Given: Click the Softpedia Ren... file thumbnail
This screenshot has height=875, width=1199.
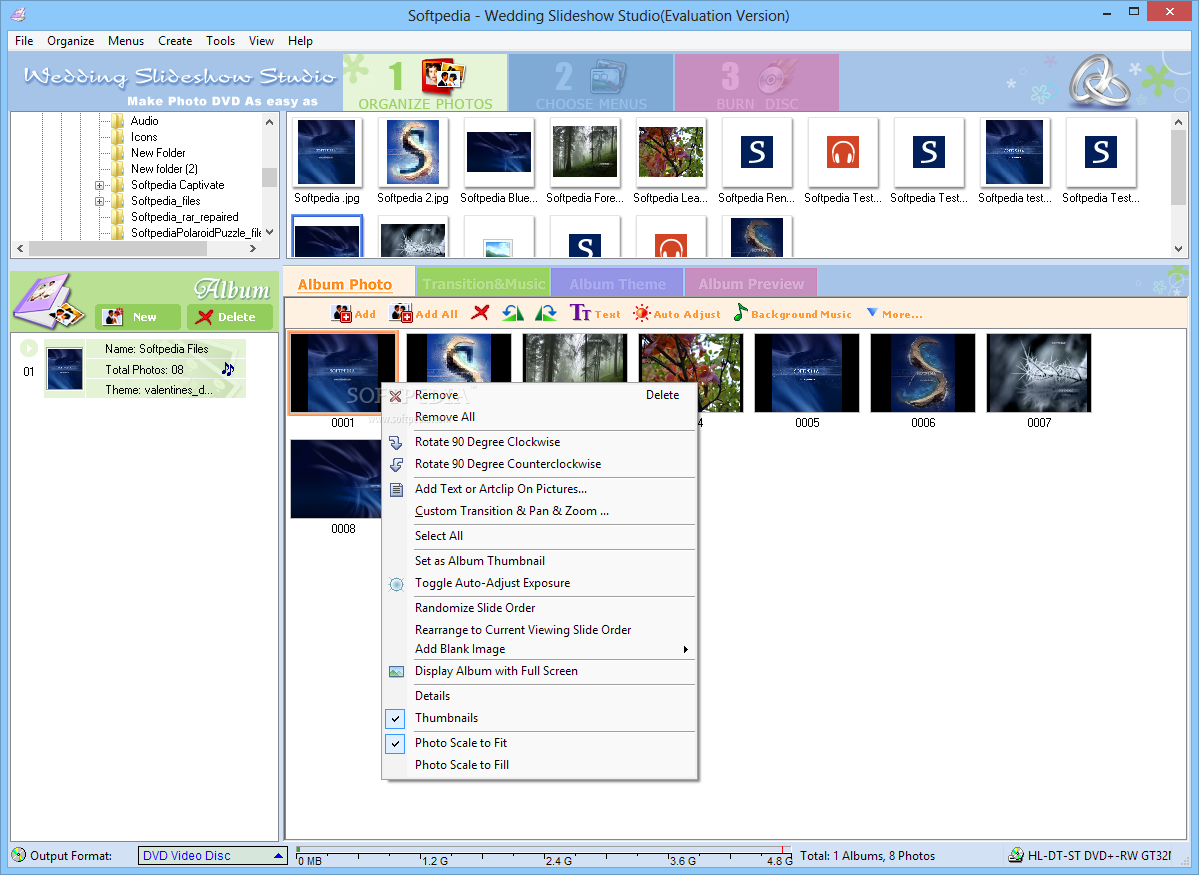Looking at the screenshot, I should click(756, 153).
